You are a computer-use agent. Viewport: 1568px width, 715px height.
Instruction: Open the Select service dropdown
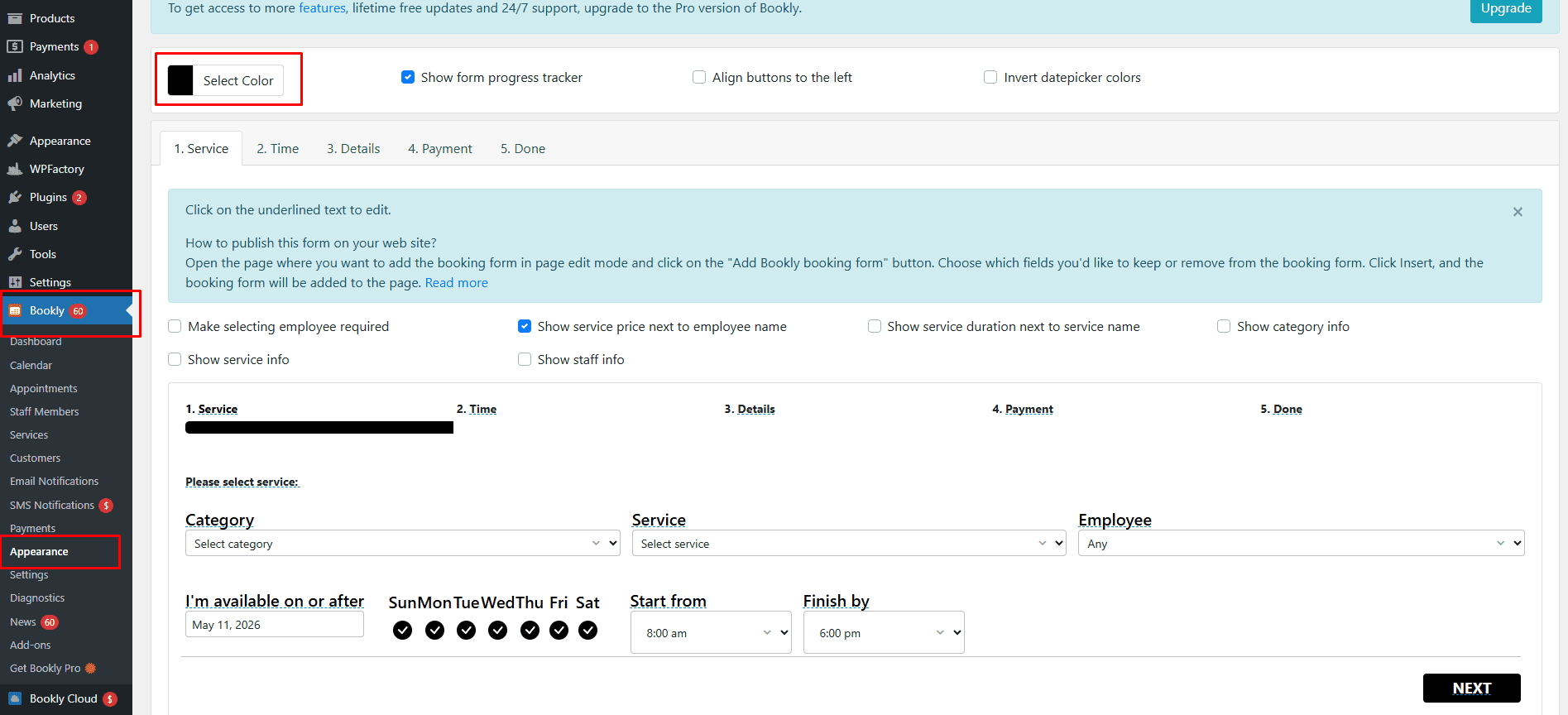coord(849,544)
